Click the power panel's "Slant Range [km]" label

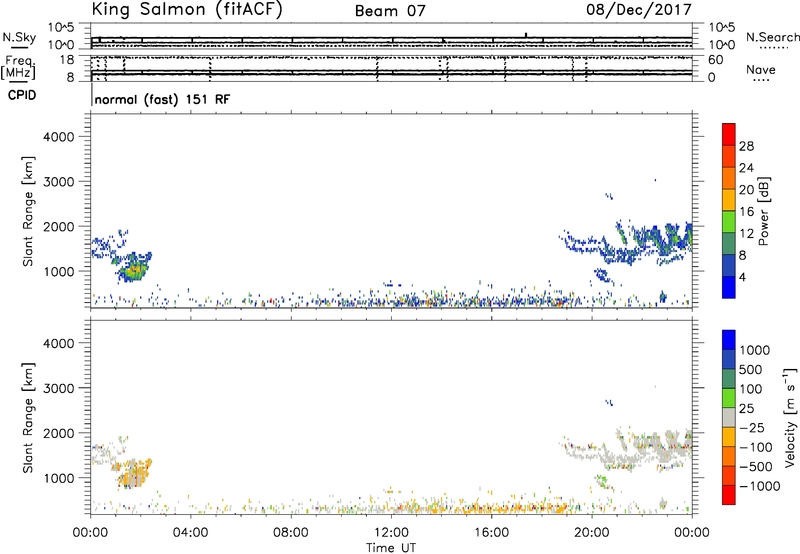point(28,211)
